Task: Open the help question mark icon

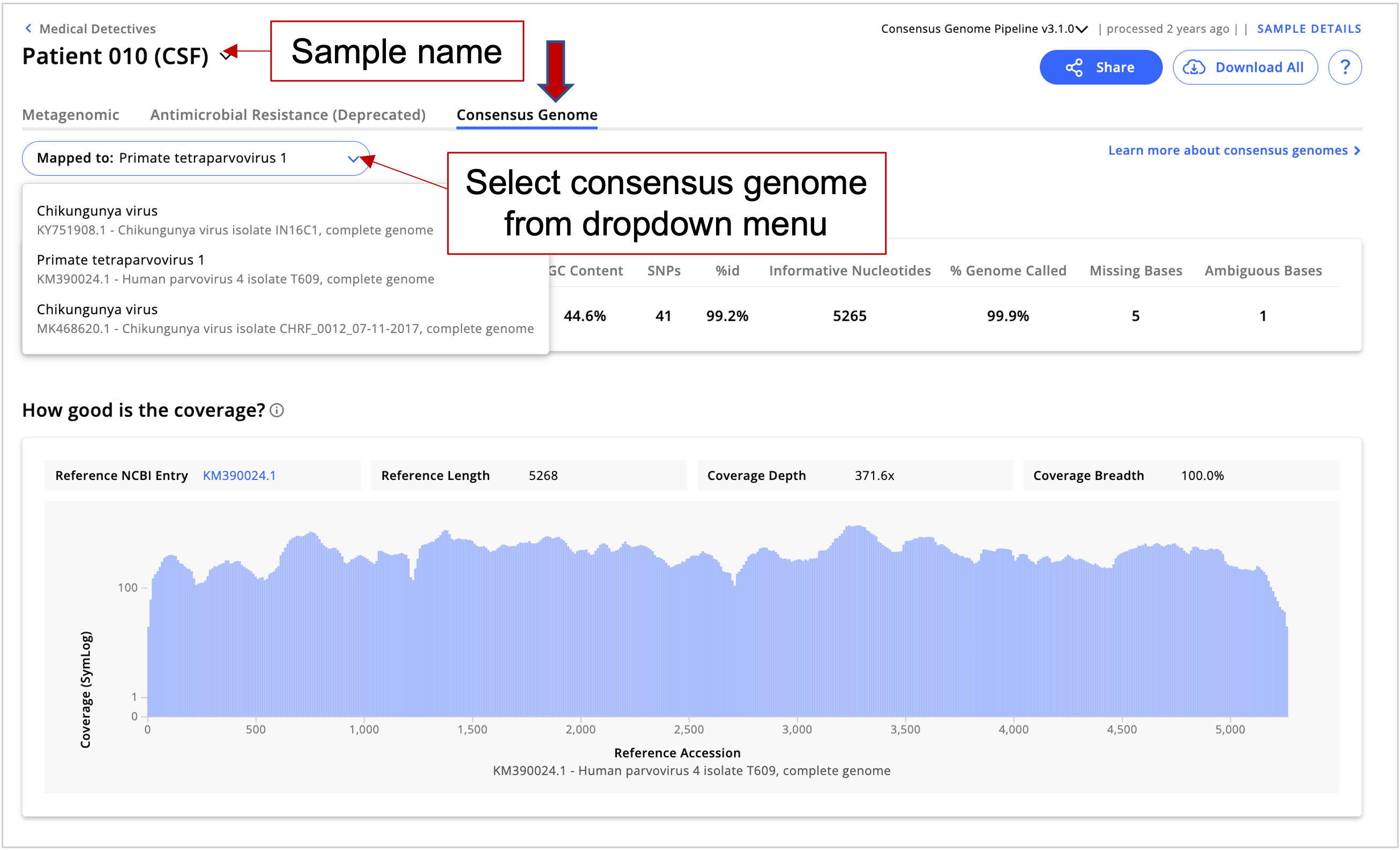Action: (x=1345, y=66)
